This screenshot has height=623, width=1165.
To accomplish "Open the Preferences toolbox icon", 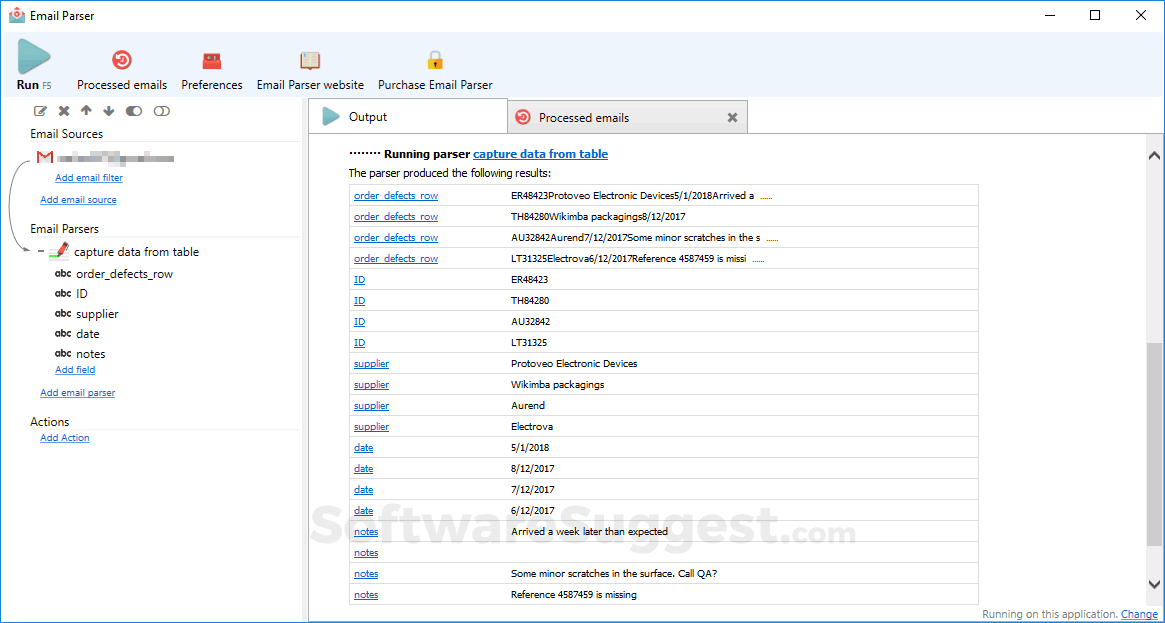I will point(212,60).
